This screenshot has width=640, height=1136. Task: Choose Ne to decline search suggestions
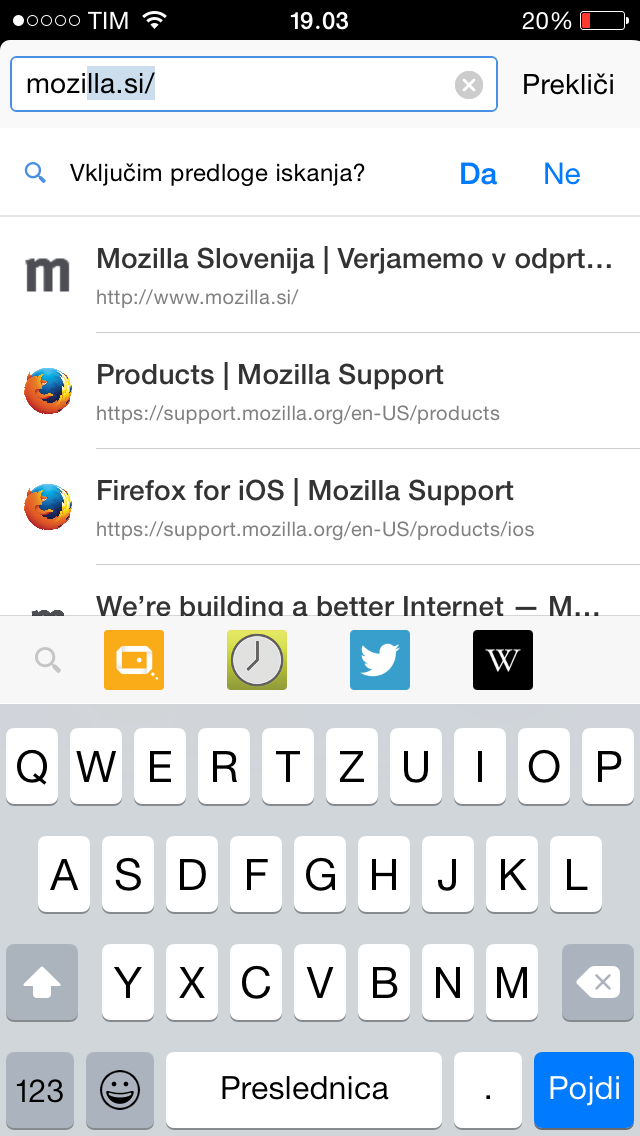[x=562, y=174]
